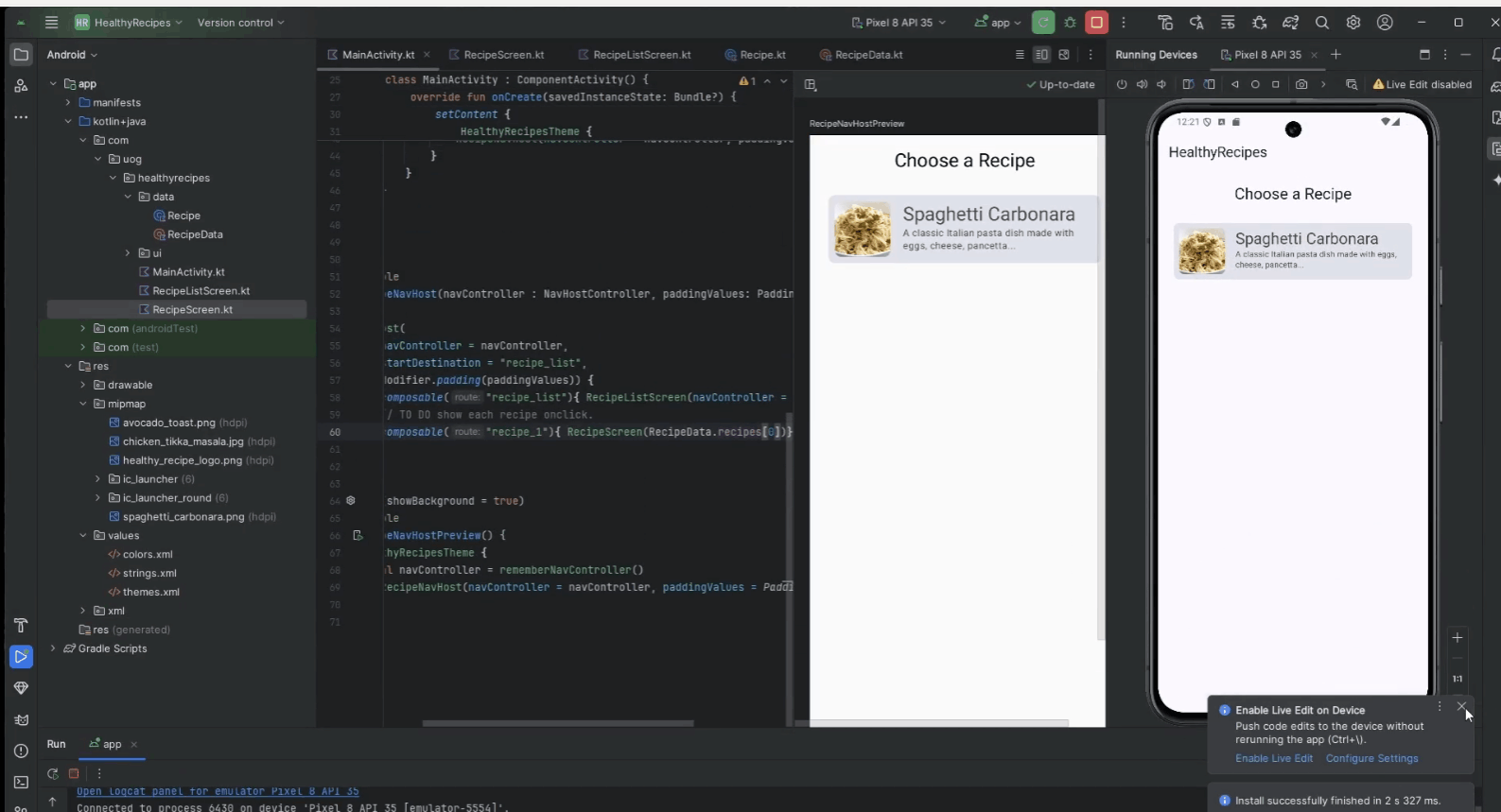Open Search Everywhere magnifier icon
1501x812 pixels.
pyautogui.click(x=1322, y=23)
